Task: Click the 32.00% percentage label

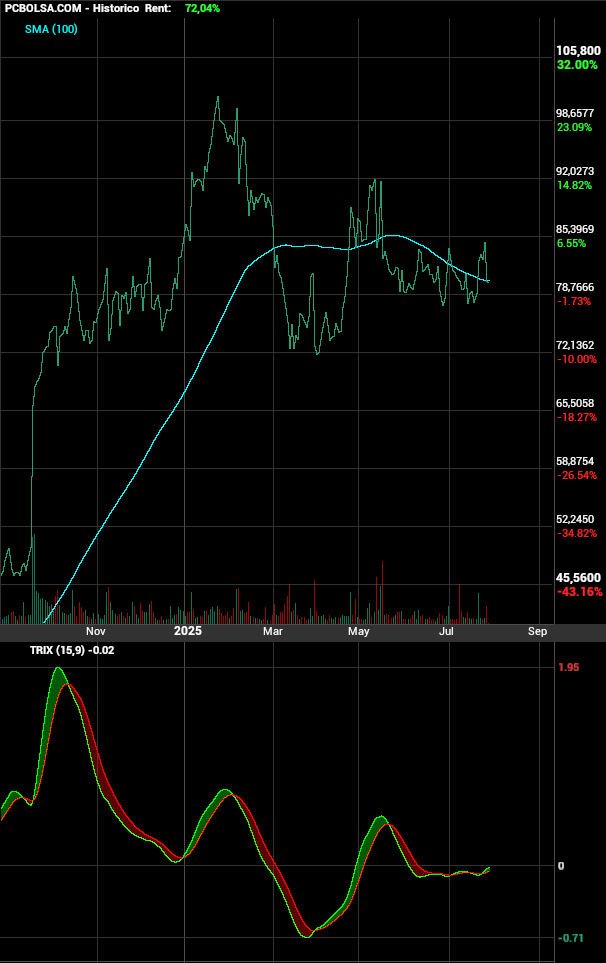Action: pyautogui.click(x=577, y=65)
